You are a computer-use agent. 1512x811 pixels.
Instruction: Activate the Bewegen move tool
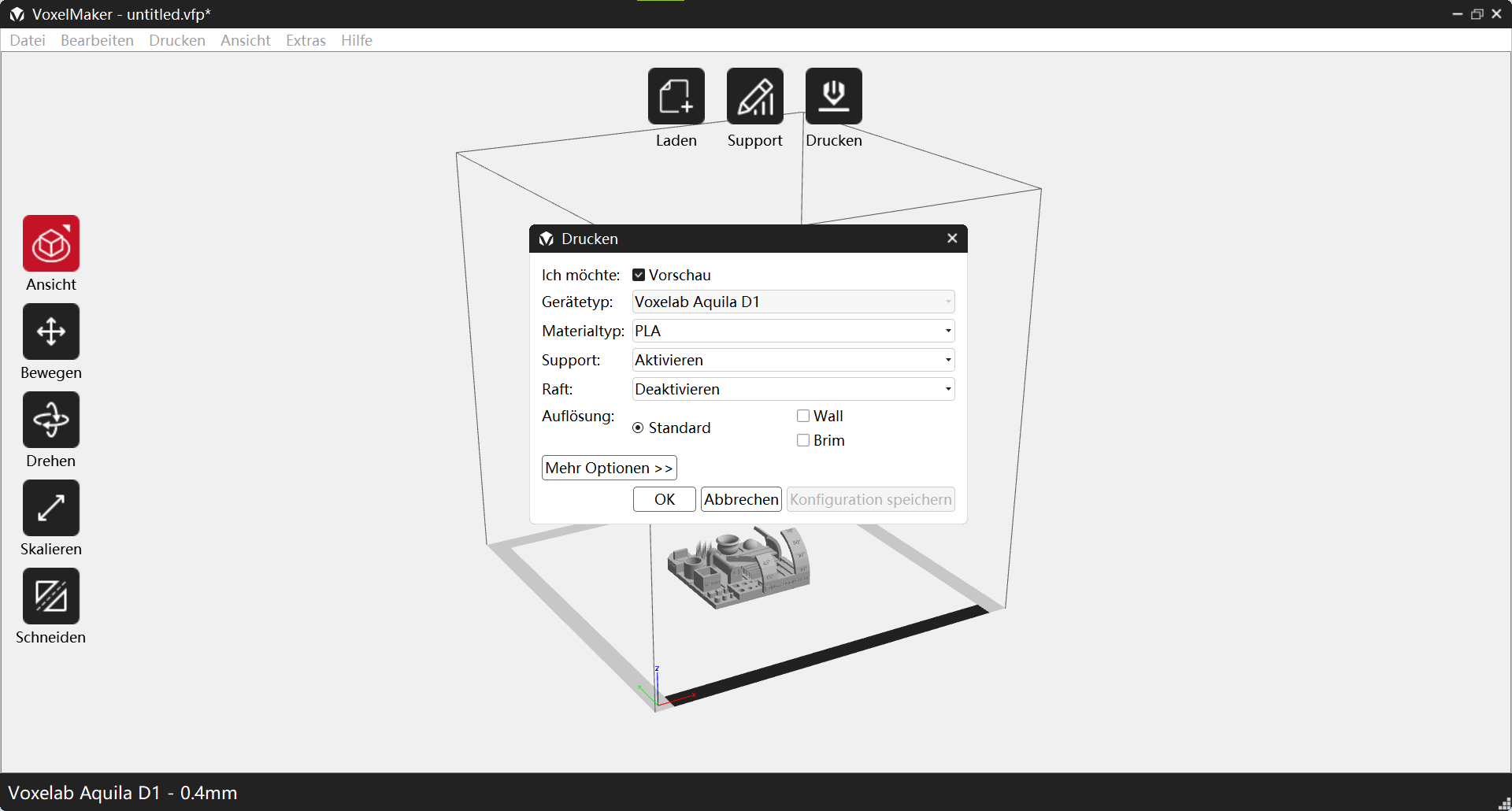(51, 332)
